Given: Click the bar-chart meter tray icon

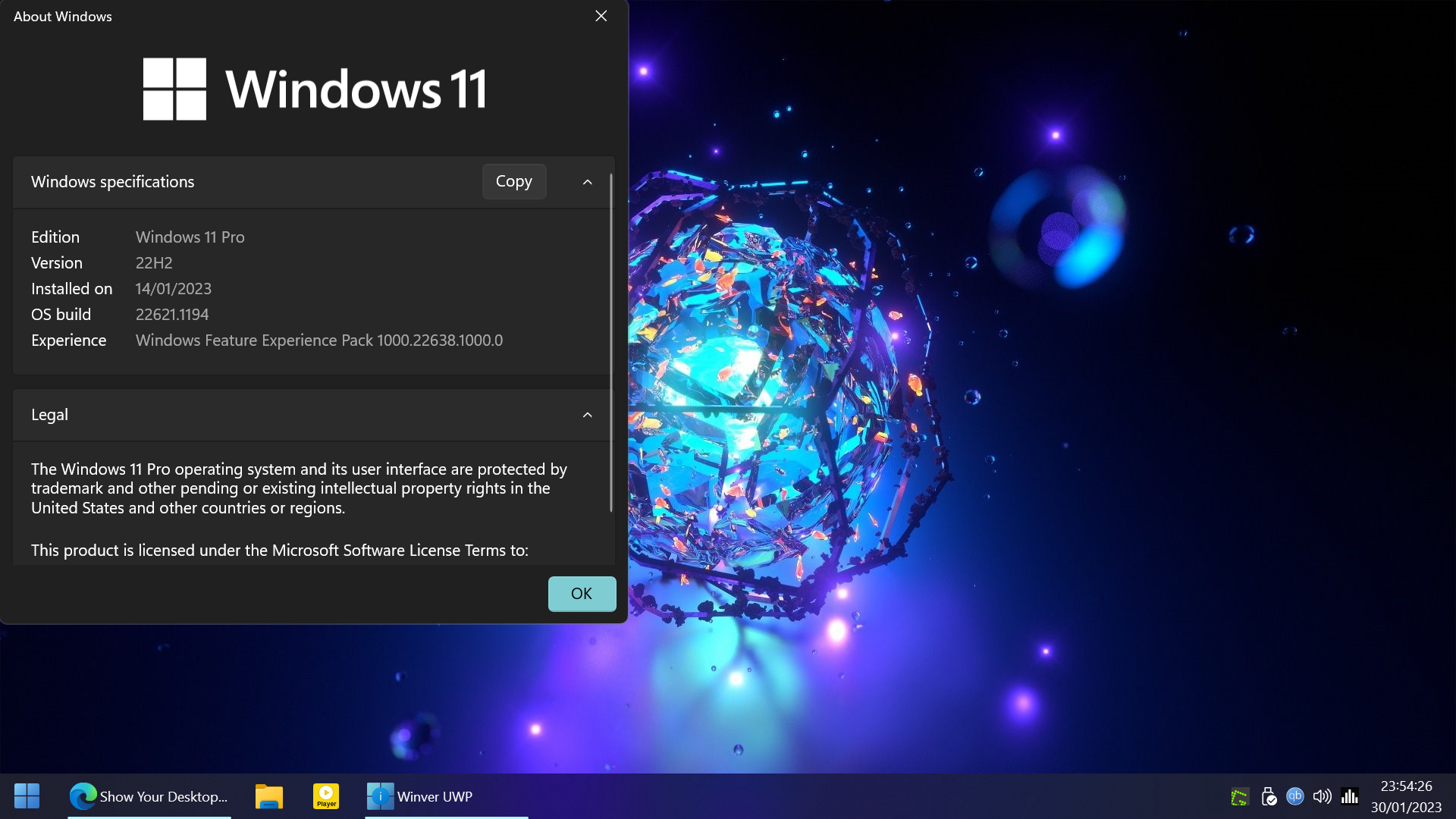Looking at the screenshot, I should tap(1349, 796).
